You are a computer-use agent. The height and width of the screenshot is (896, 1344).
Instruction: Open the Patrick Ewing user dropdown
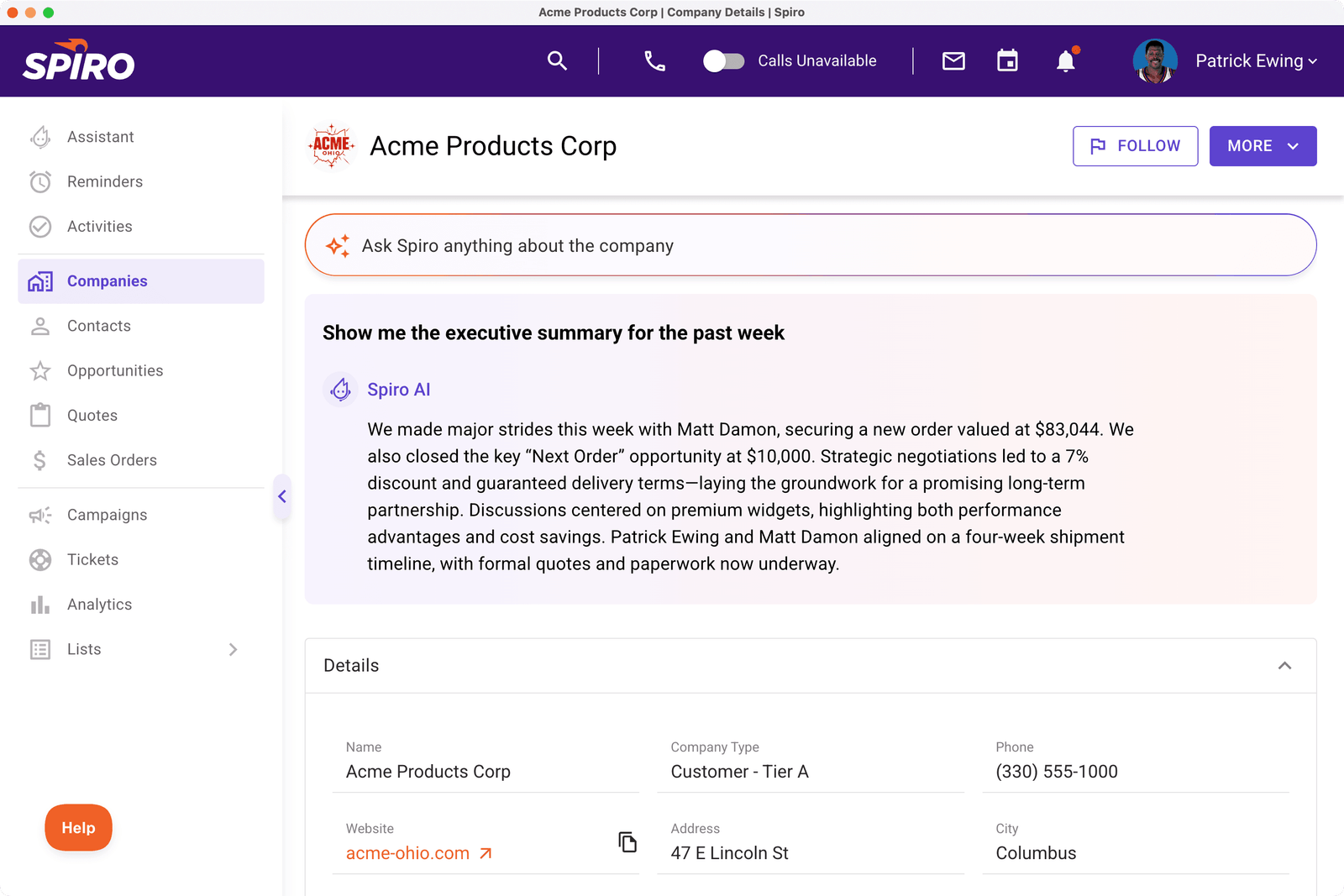point(1256,60)
